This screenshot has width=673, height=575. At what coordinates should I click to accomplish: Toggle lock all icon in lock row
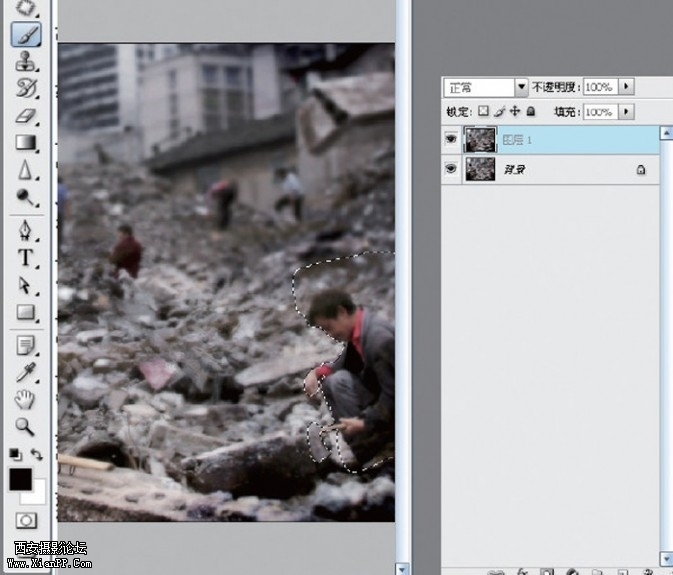(530, 112)
